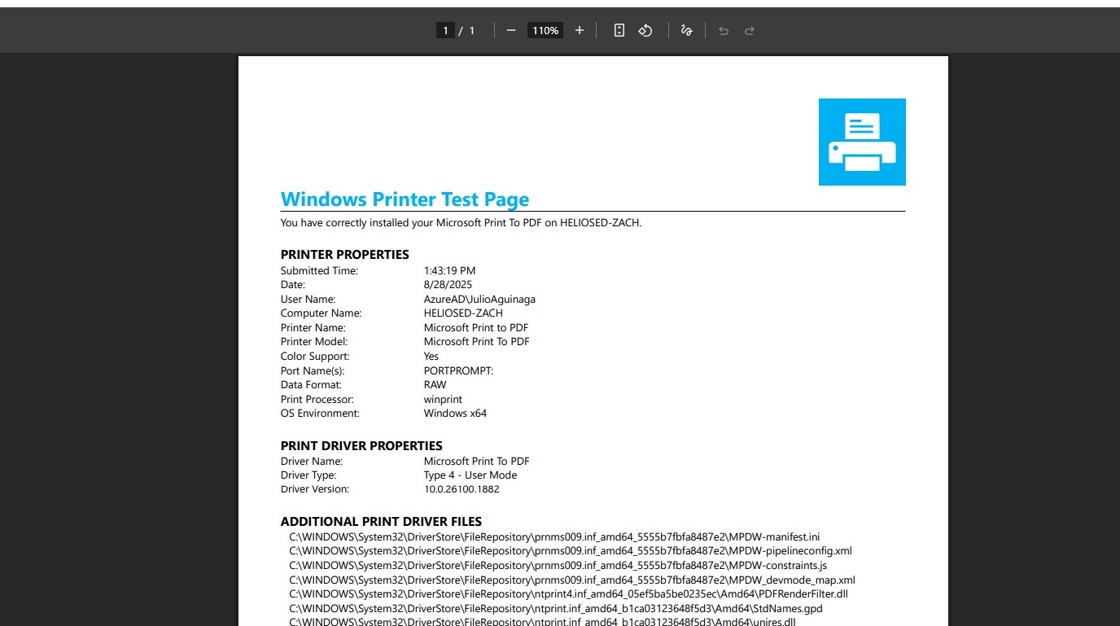
Task: Click the date value 8/28/2025
Action: click(x=448, y=284)
